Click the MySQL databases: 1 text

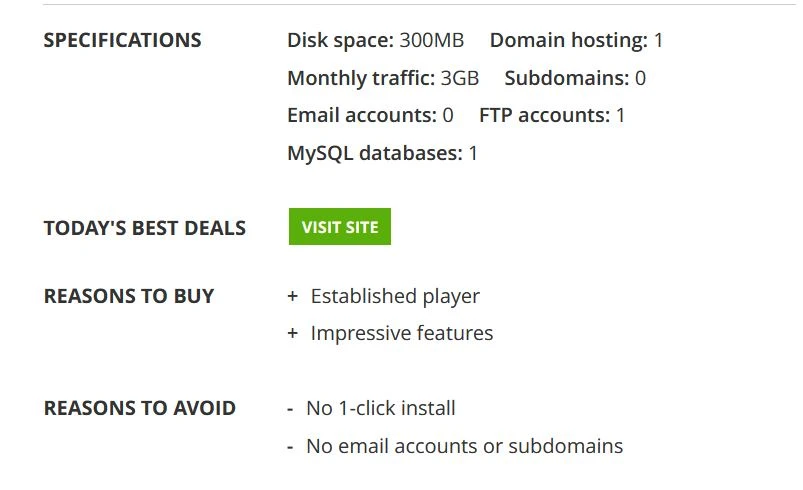pos(383,153)
